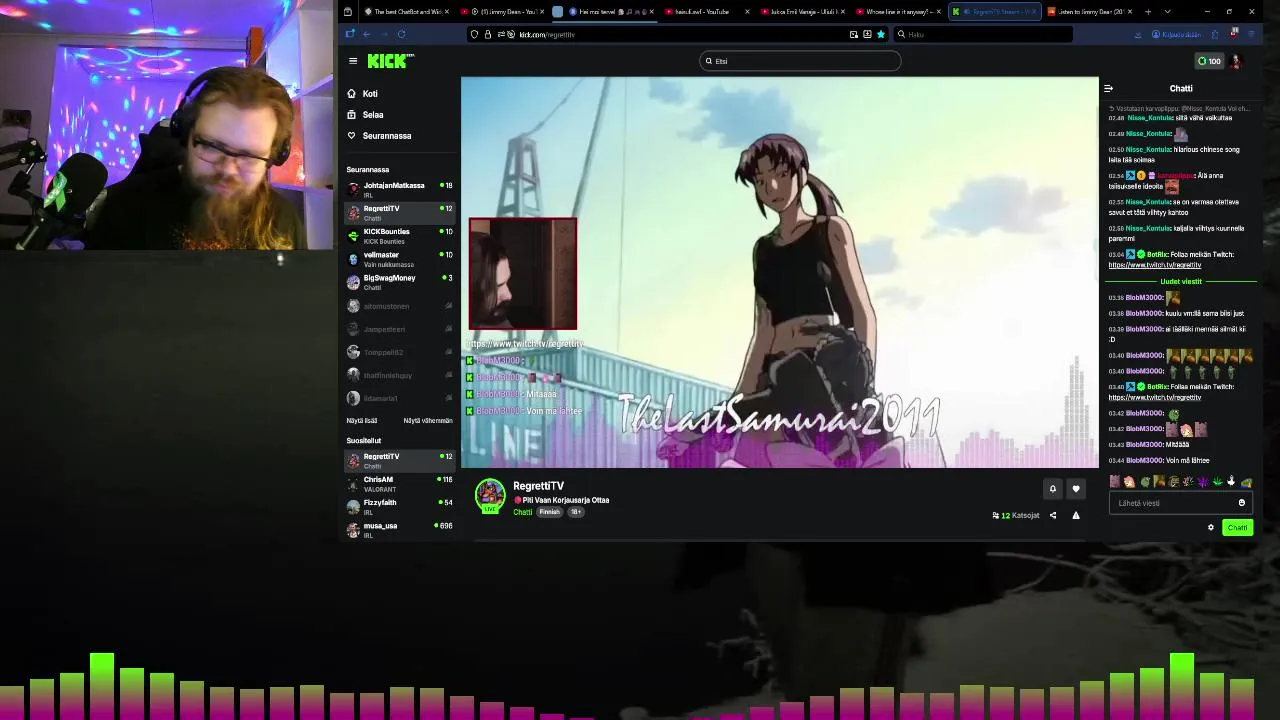
Task: Open the list all tabs dropdown
Action: click(1167, 12)
